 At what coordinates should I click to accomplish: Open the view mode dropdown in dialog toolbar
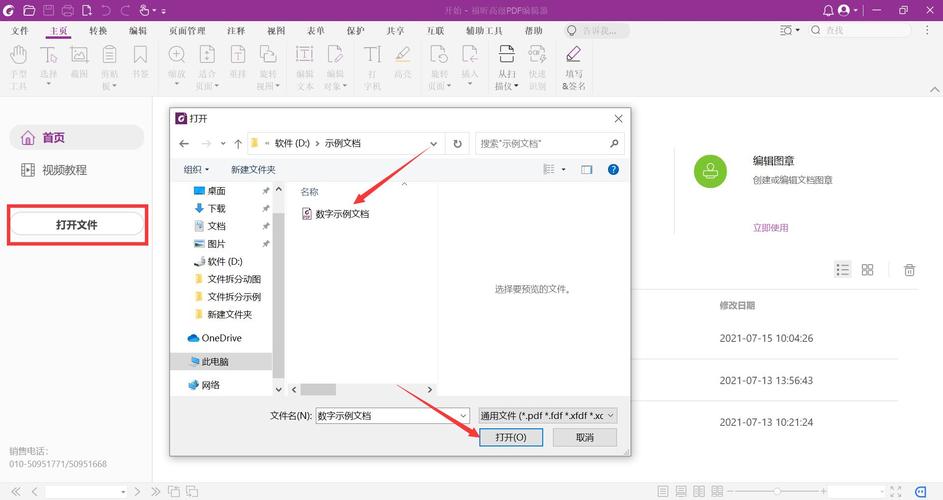click(x=564, y=170)
